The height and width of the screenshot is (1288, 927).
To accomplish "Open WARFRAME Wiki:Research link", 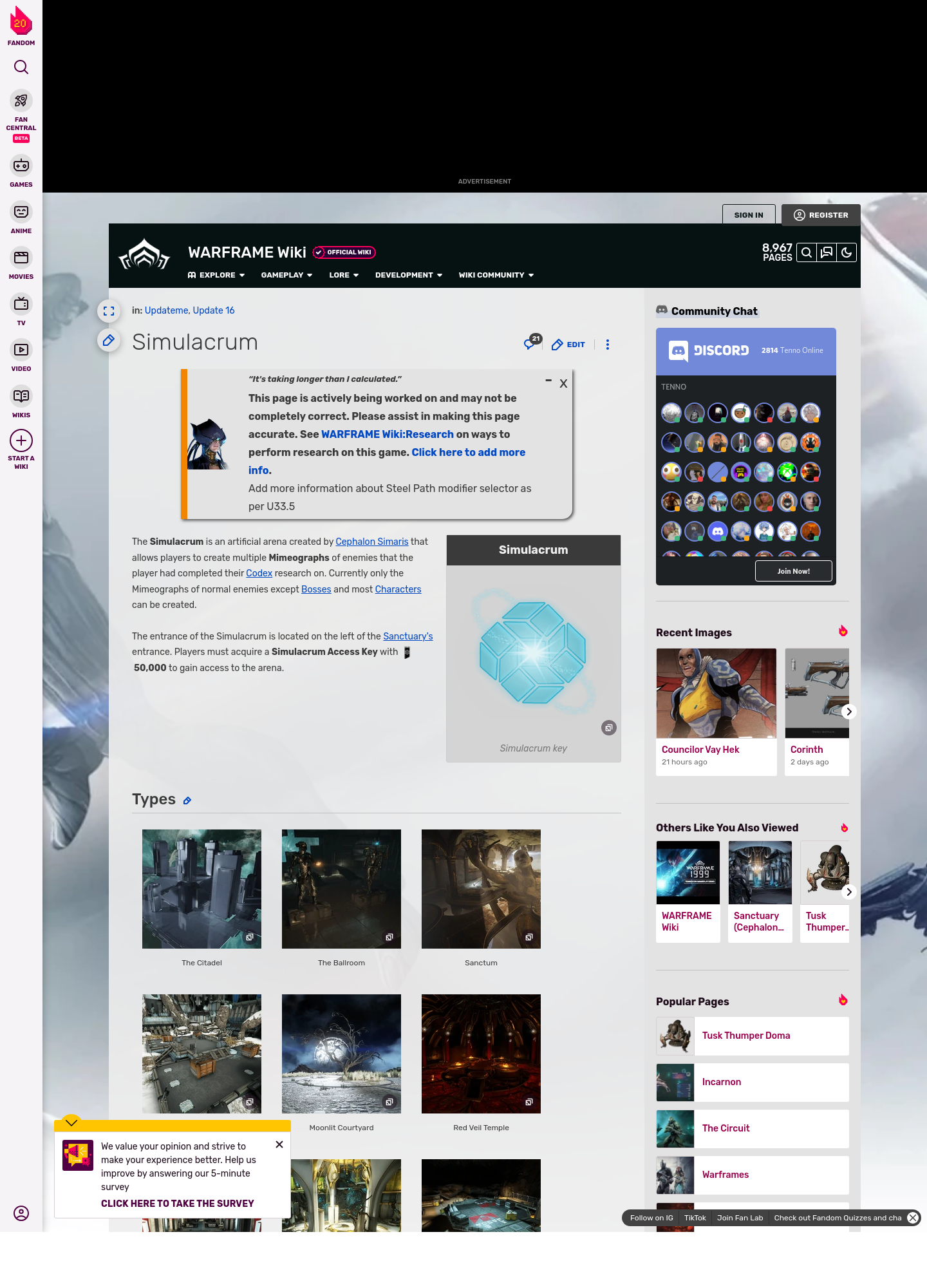I will click(x=388, y=434).
